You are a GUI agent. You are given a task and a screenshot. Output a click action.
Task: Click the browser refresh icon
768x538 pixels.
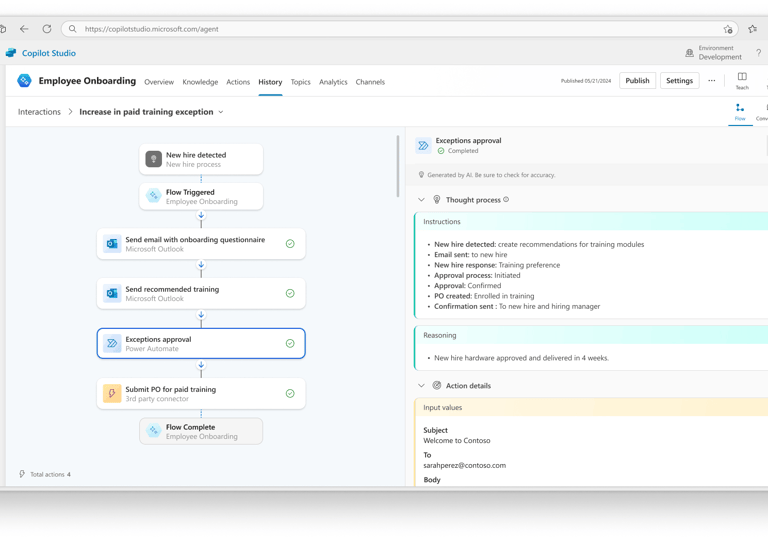[47, 29]
